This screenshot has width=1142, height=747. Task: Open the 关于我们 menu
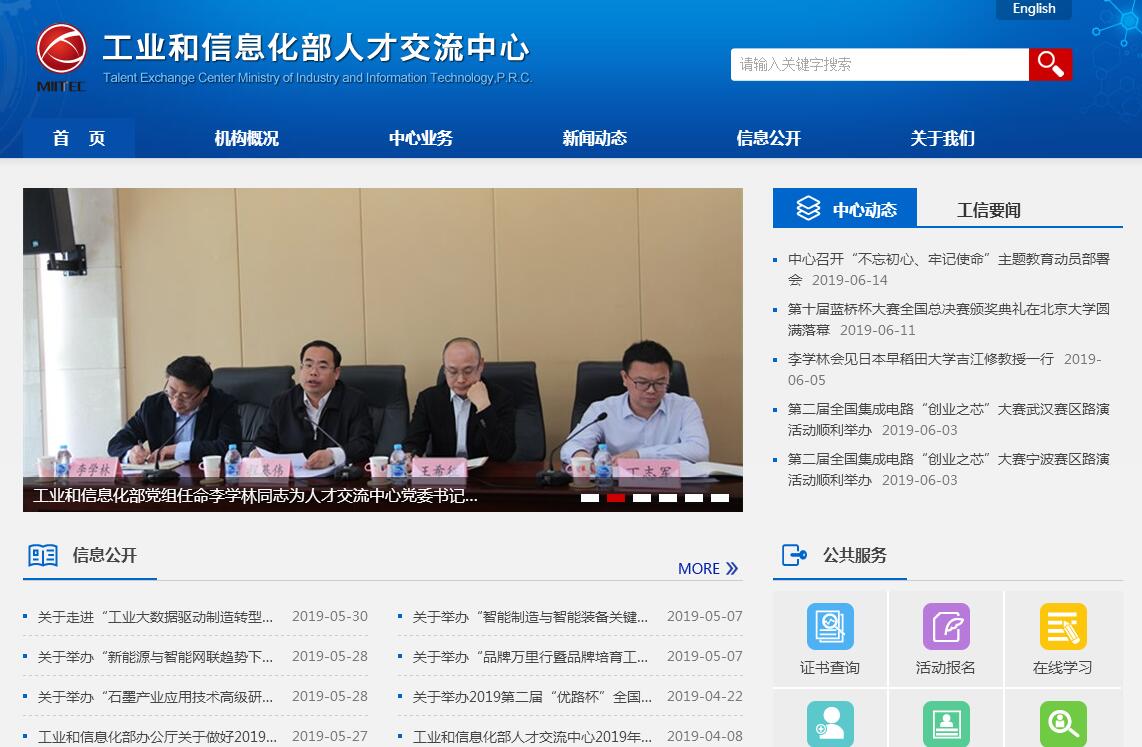pyautogui.click(x=942, y=138)
